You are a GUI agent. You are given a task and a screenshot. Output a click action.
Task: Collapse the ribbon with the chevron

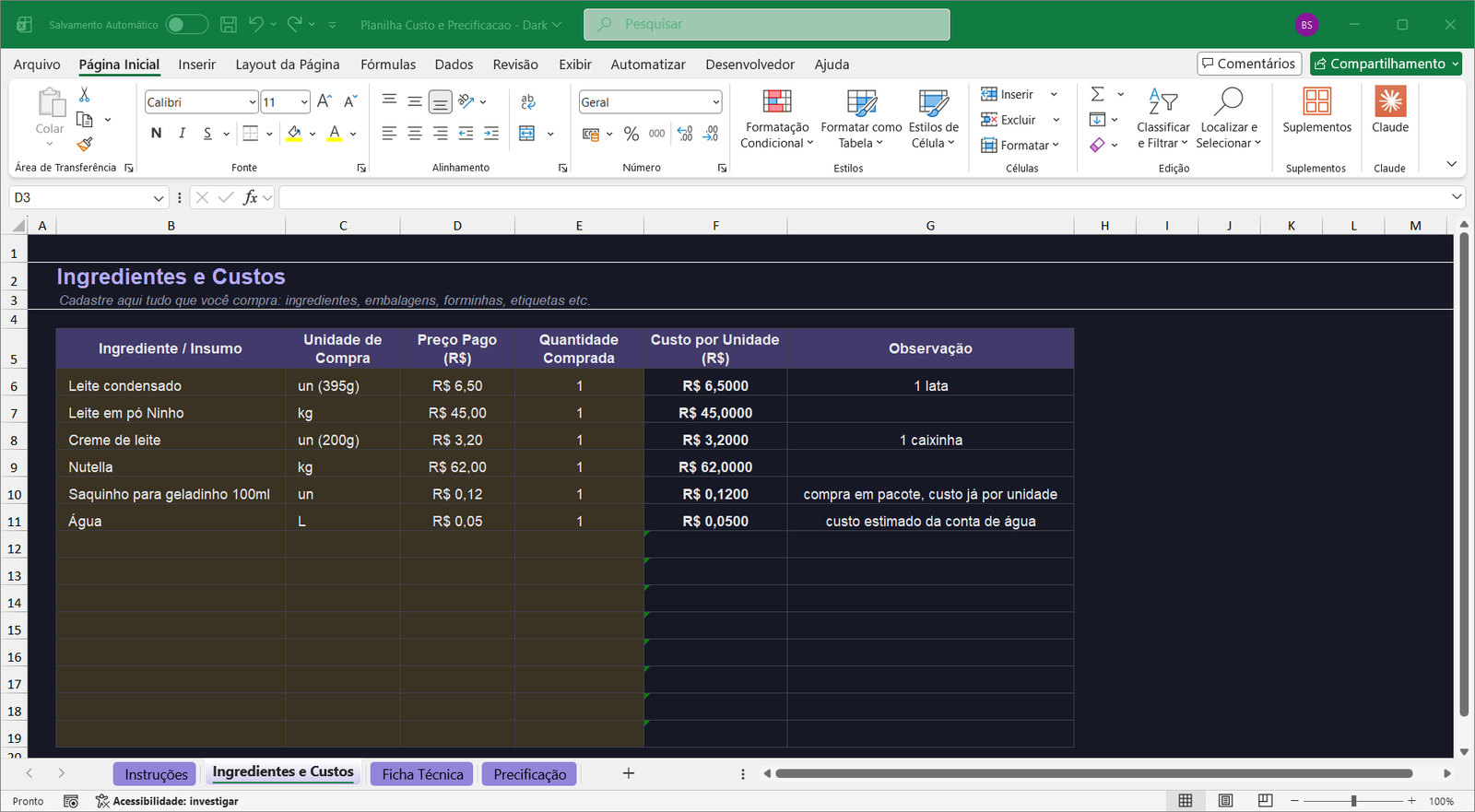(1451, 164)
